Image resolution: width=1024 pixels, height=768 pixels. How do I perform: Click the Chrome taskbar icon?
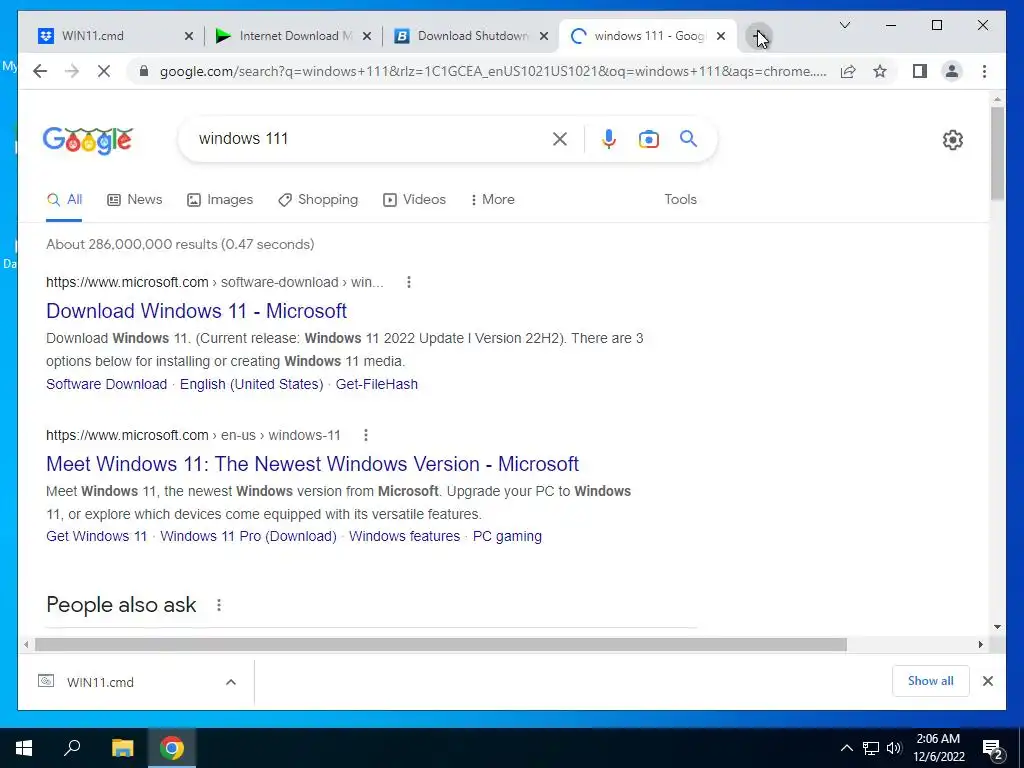(x=172, y=748)
